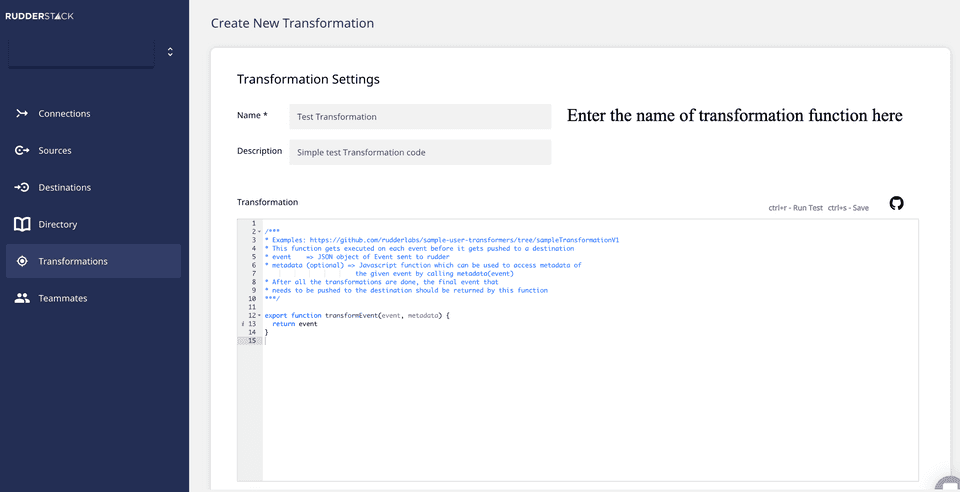Collapse the comment block at line 2
This screenshot has height=492, width=960.
(260, 232)
